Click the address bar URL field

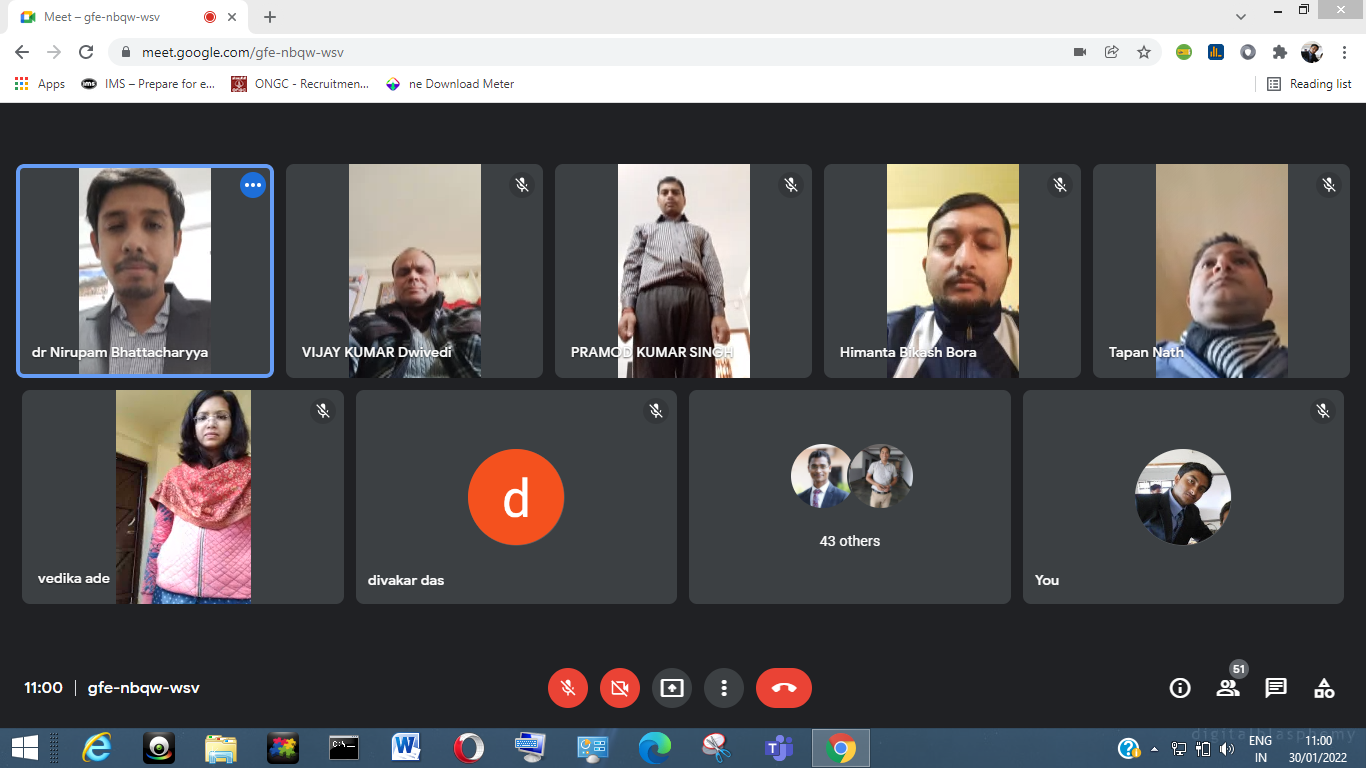[600, 52]
